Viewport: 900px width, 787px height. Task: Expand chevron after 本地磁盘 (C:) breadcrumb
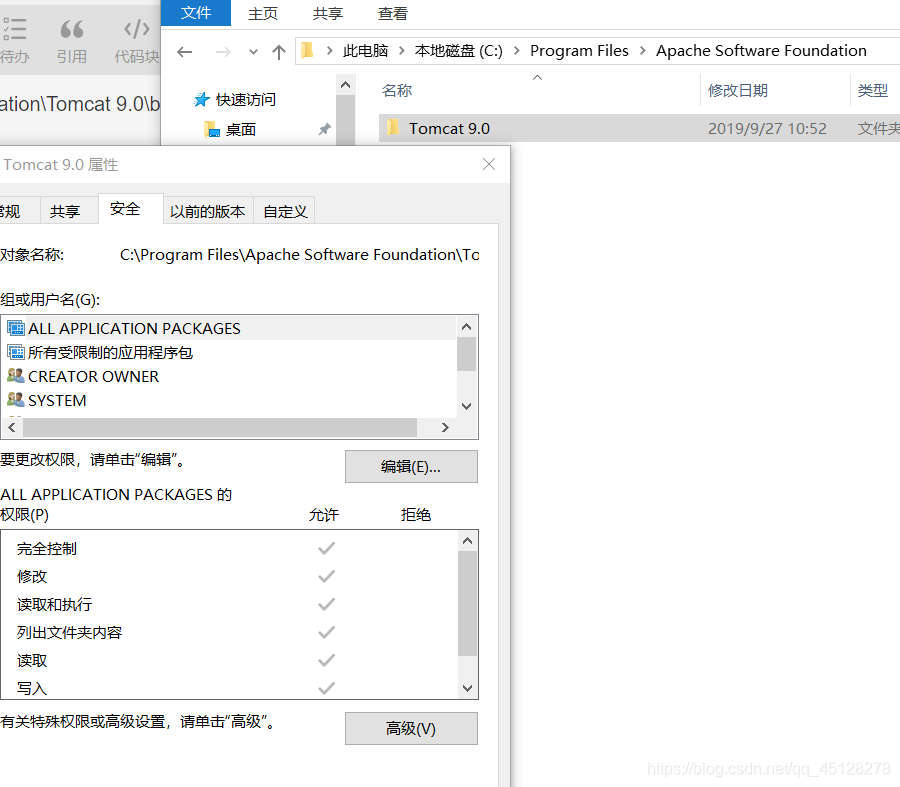pyautogui.click(x=517, y=51)
